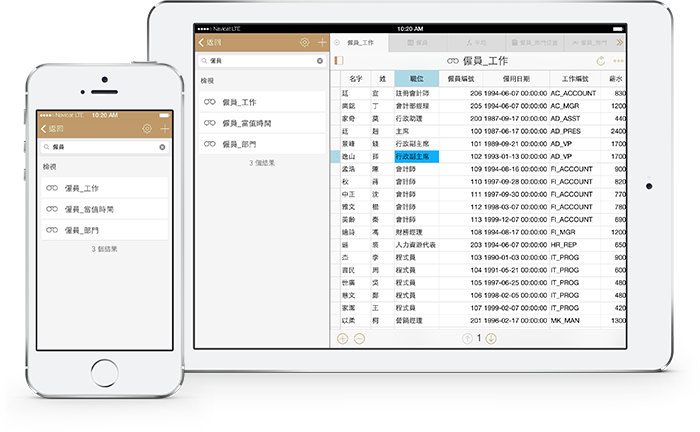
Task: Tap the view icon beside iPad sidebar 僱員_工作
Action: 209,102
